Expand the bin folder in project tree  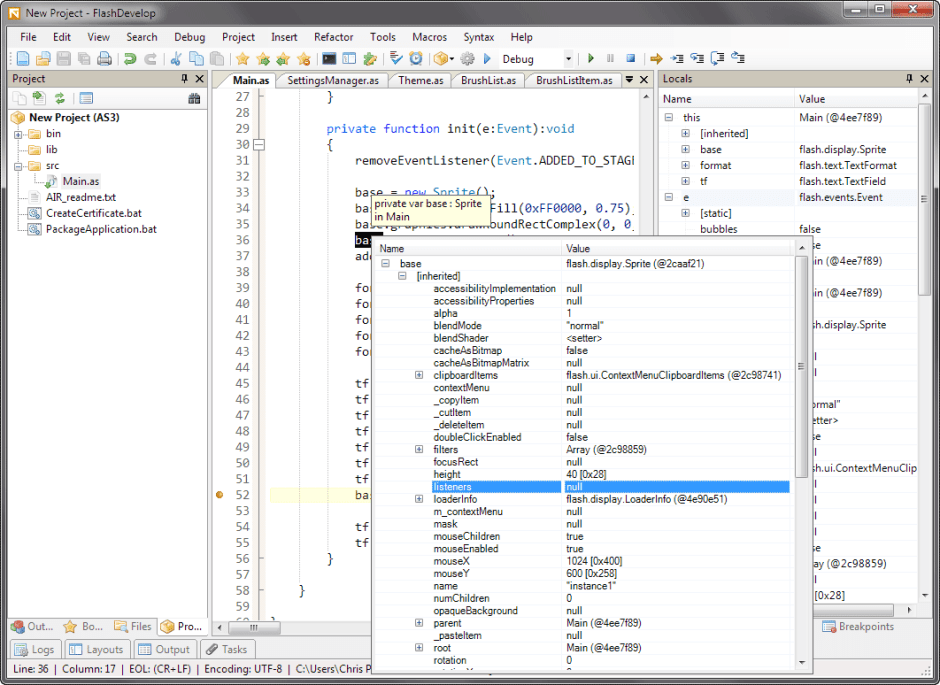tap(19, 134)
